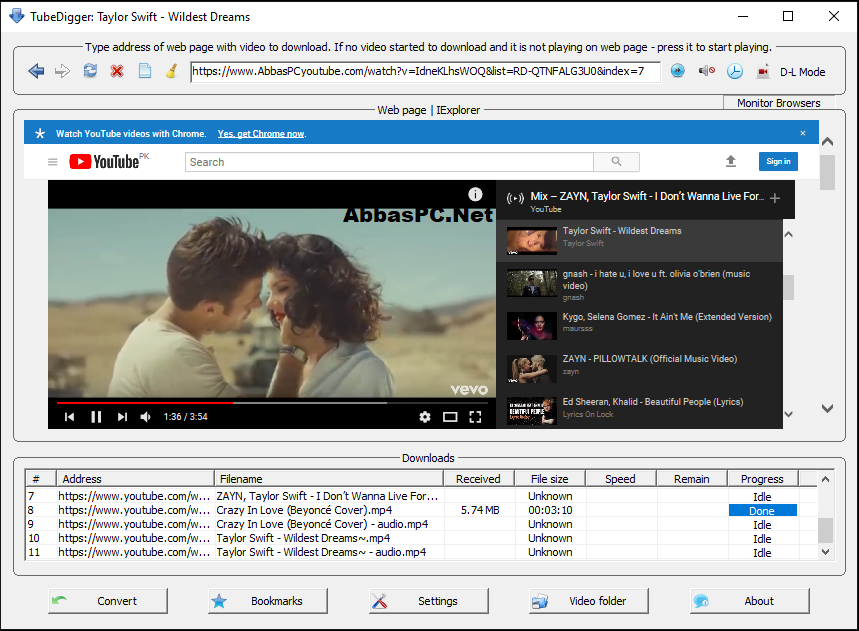The image size is (859, 631).
Task: Go back with the blue arrow
Action: [36, 71]
